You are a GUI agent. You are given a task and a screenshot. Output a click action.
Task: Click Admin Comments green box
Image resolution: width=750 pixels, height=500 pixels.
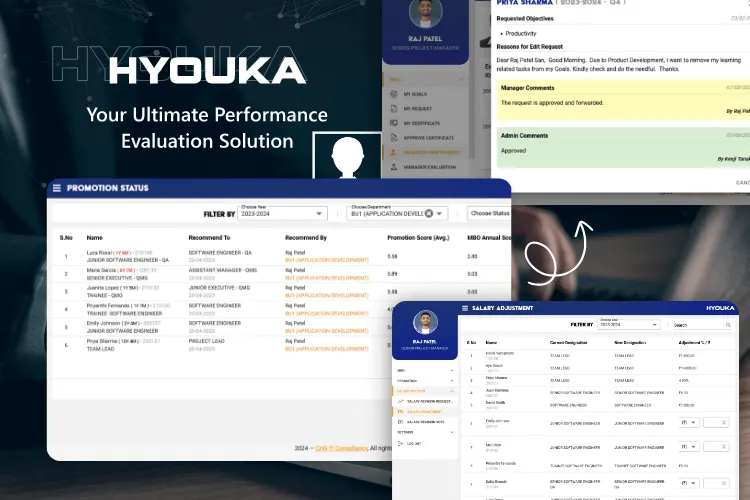click(623, 147)
